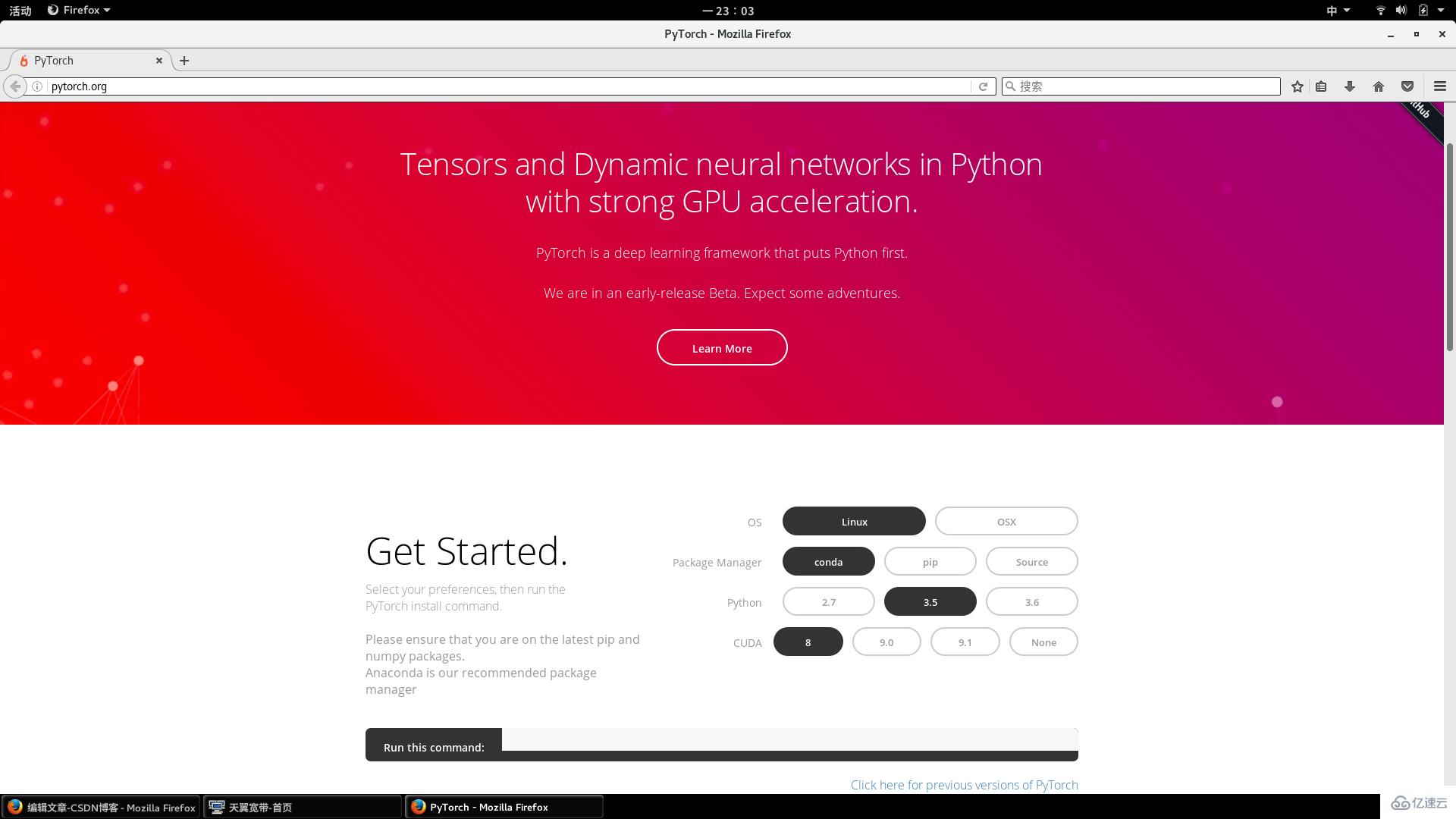Viewport: 1456px width, 819px height.
Task: Click the Learn More button
Action: [x=722, y=347]
